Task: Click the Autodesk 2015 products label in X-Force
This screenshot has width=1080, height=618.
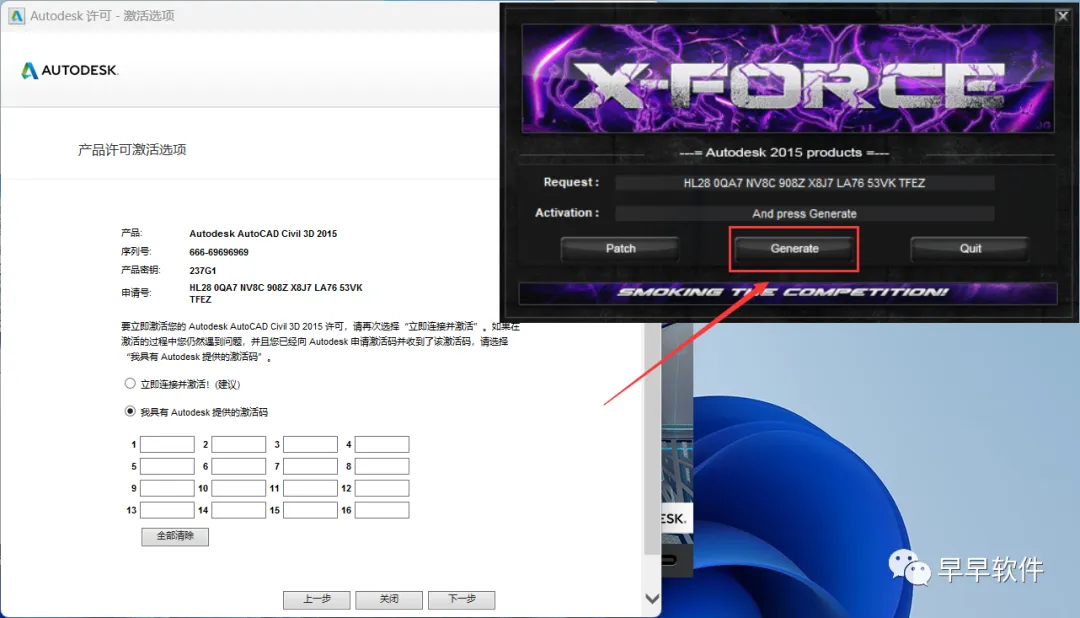Action: (x=784, y=152)
